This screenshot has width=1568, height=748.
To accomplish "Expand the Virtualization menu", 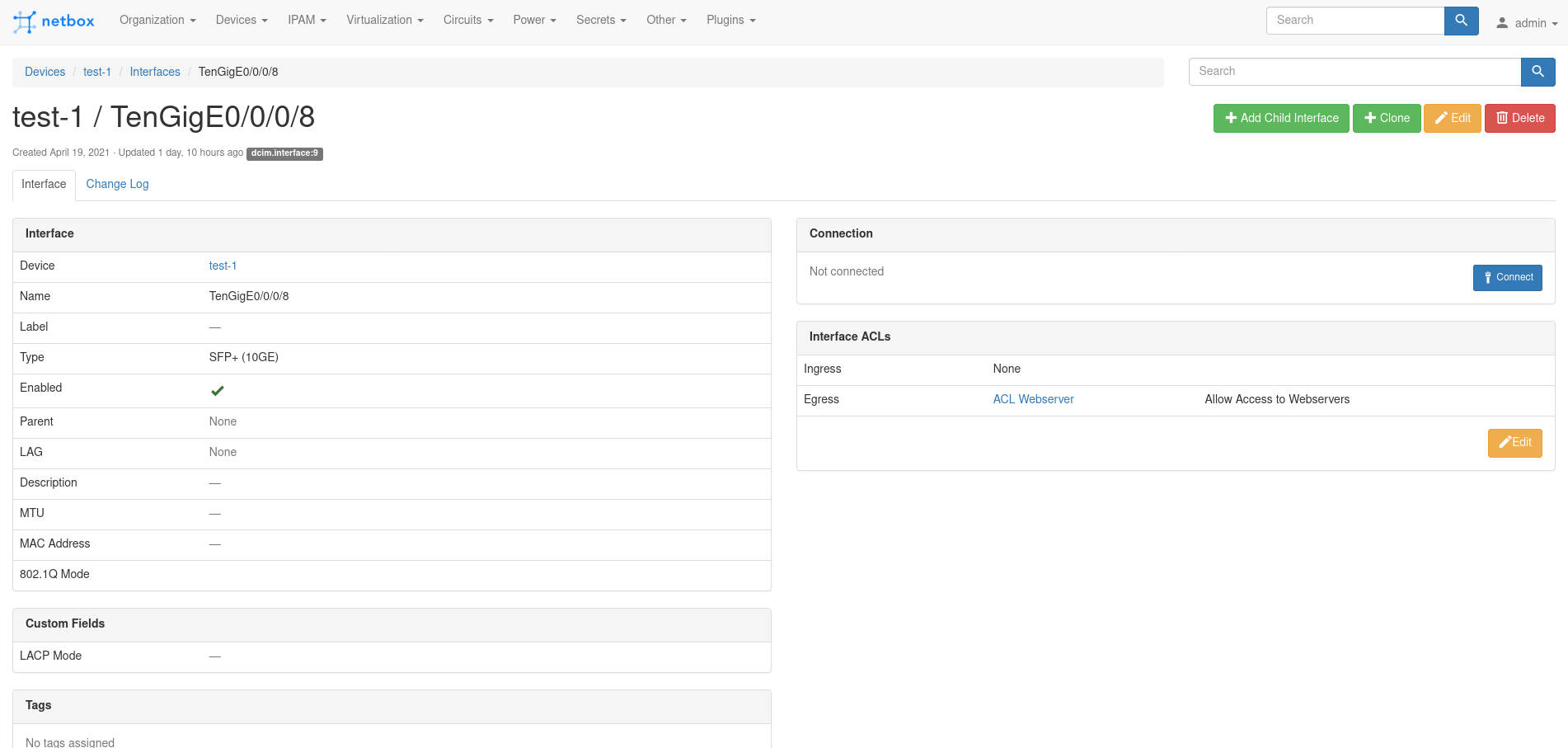I will [385, 20].
